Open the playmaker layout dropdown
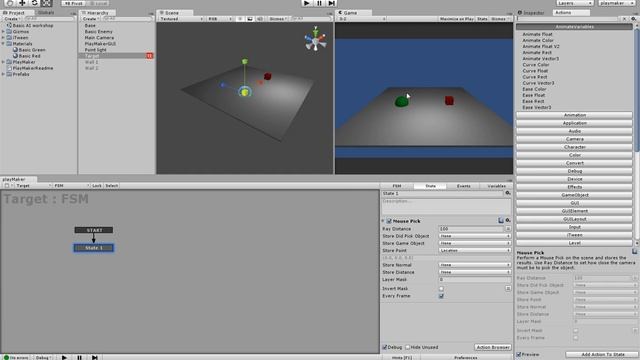640x360 pixels. tap(616, 3)
